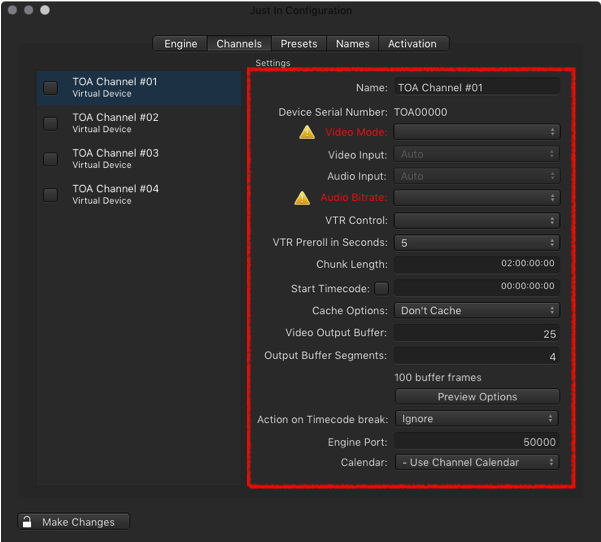Open VTR Preroll in Seconds dropdown
Screen dimensions: 601x542
pyautogui.click(x=477, y=243)
